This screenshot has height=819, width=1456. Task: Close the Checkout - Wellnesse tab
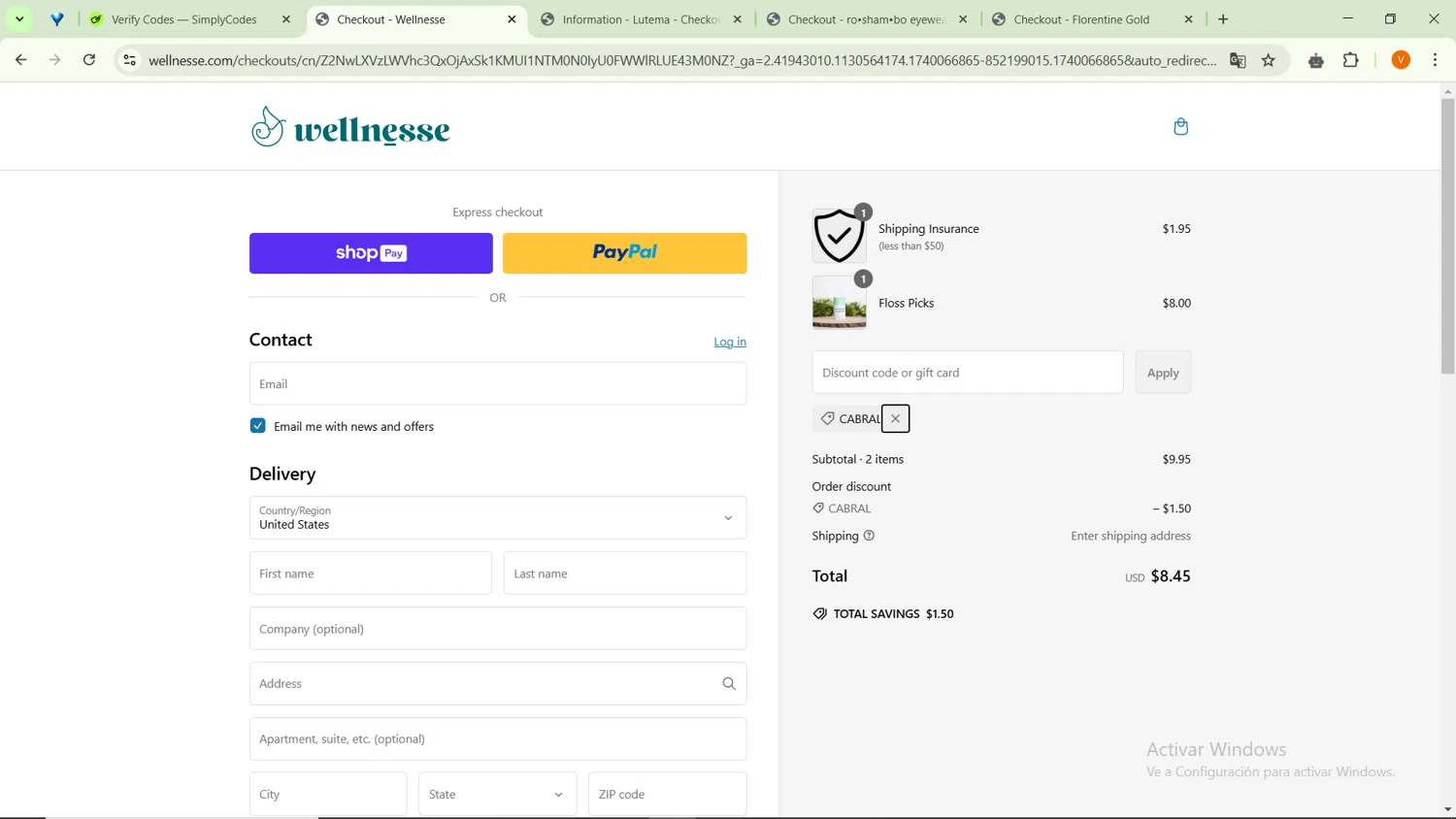[512, 19]
